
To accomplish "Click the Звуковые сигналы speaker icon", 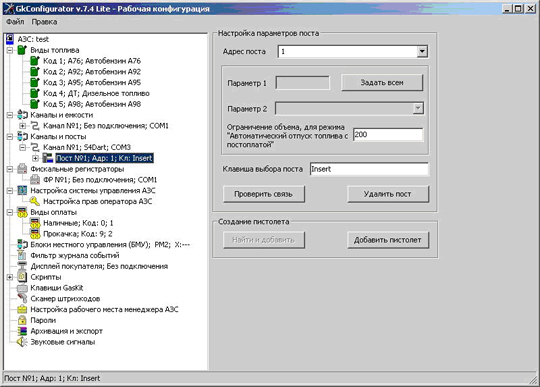I will (x=22, y=342).
